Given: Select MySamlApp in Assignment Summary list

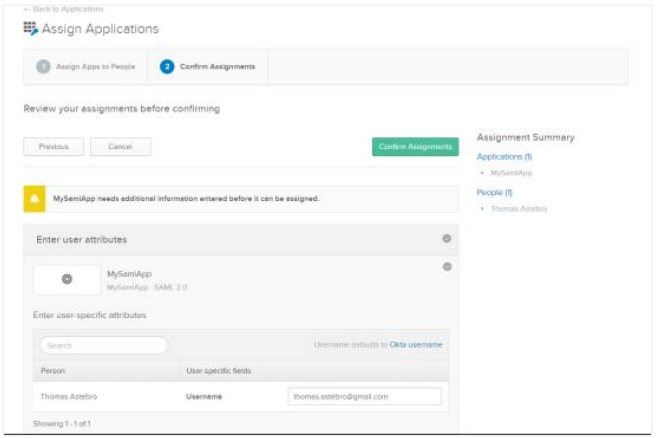Looking at the screenshot, I should (511, 173).
